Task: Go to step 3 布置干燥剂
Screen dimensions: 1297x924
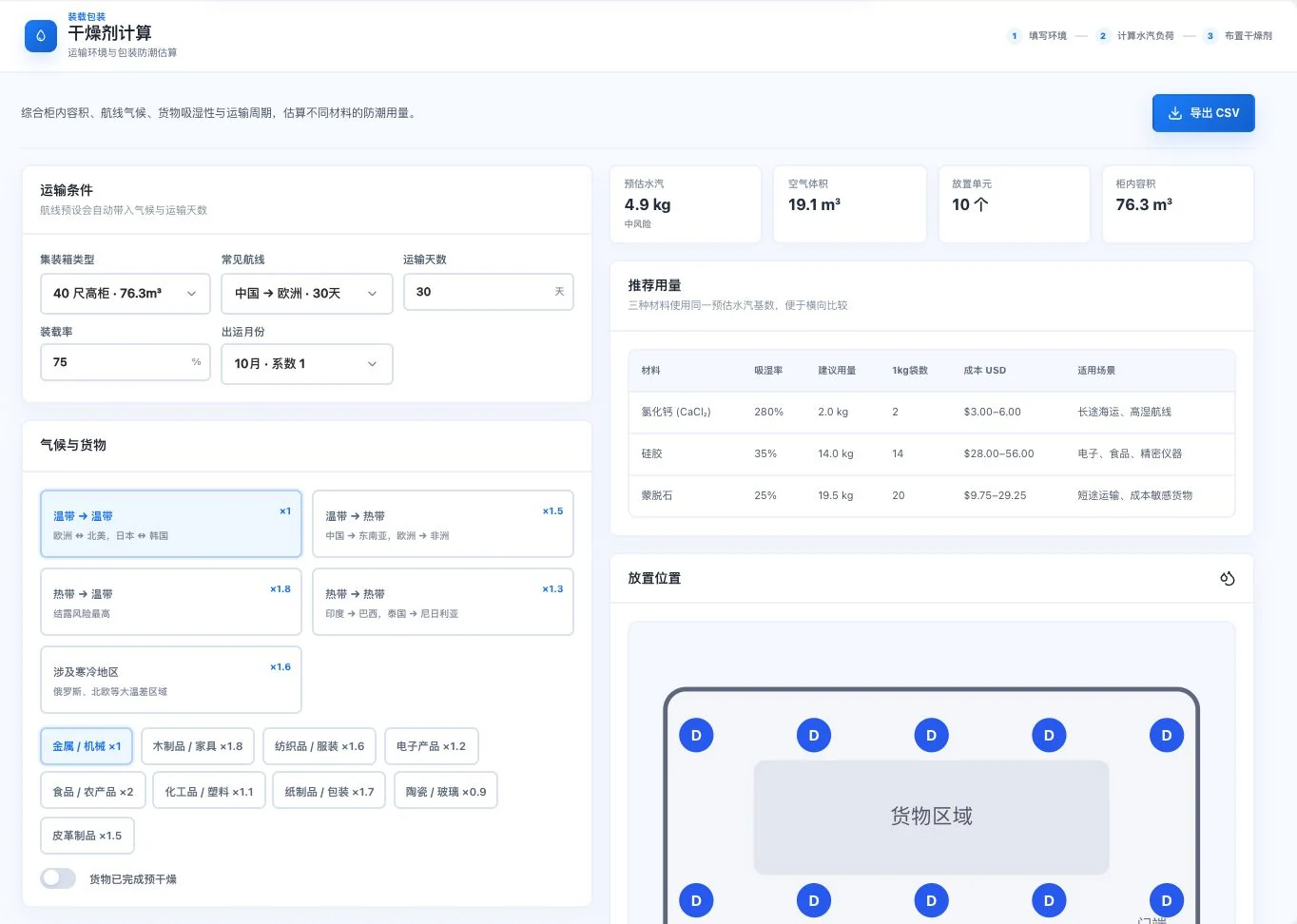Action: coord(1238,36)
